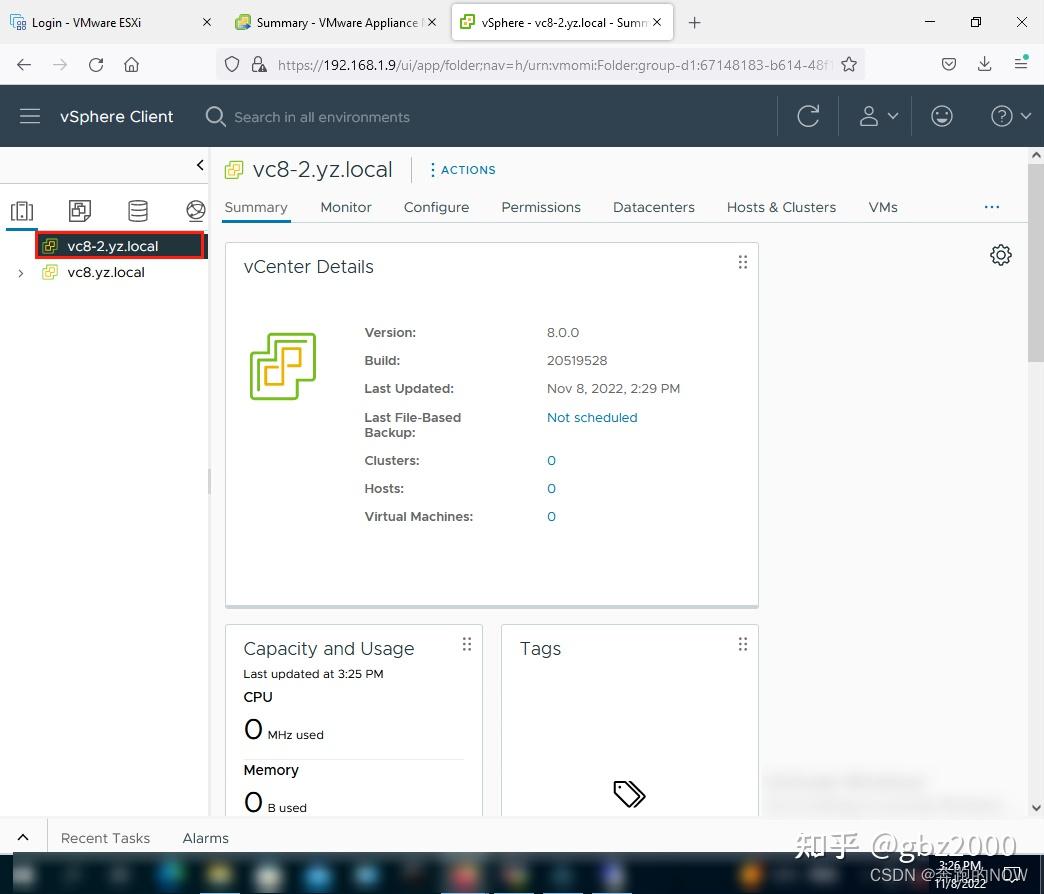
Task: Open the help menu dropdown
Action: coord(1011,116)
